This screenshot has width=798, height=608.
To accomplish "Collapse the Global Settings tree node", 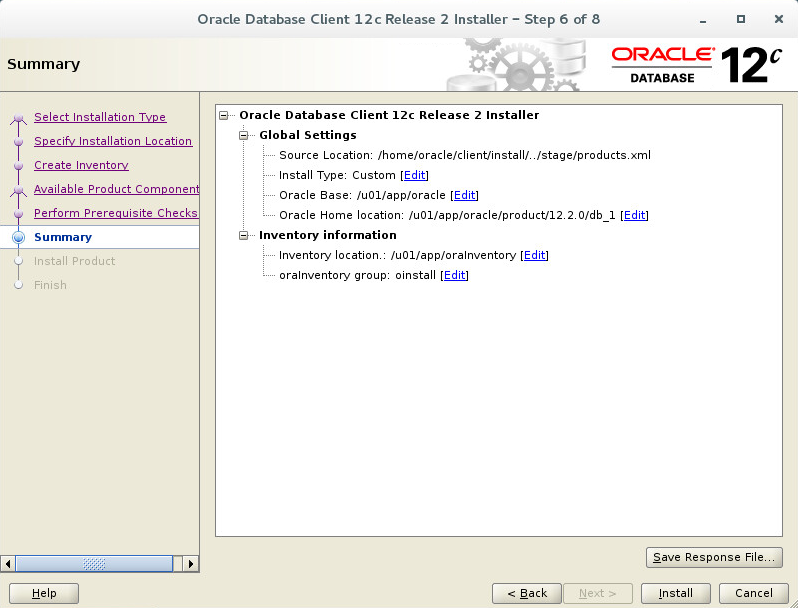I will (244, 135).
